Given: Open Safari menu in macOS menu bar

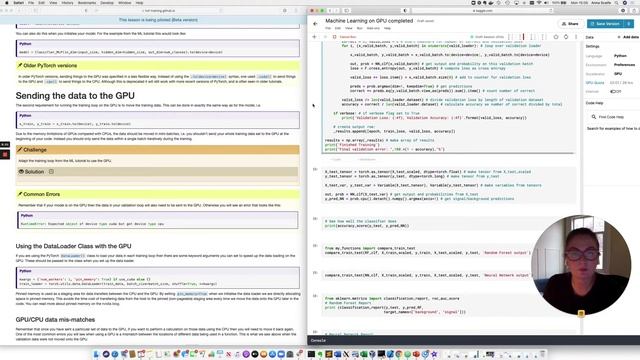Looking at the screenshot, I should point(18,2).
